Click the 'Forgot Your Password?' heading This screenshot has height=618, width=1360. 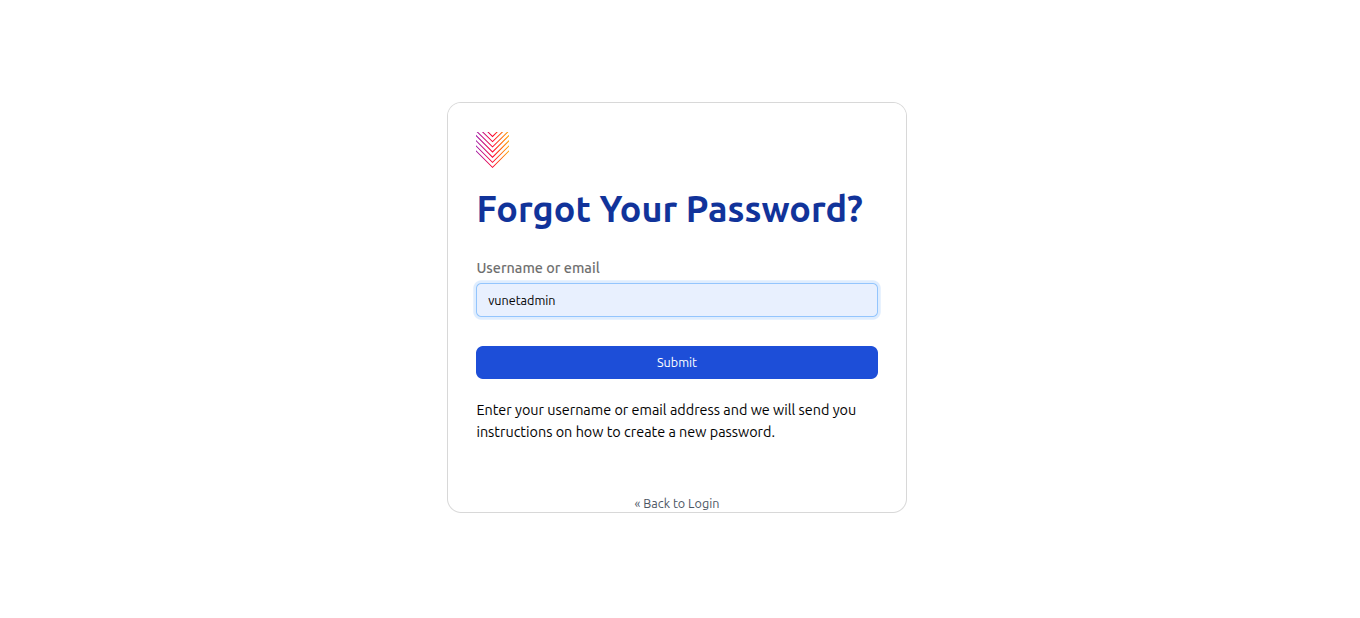tap(669, 209)
